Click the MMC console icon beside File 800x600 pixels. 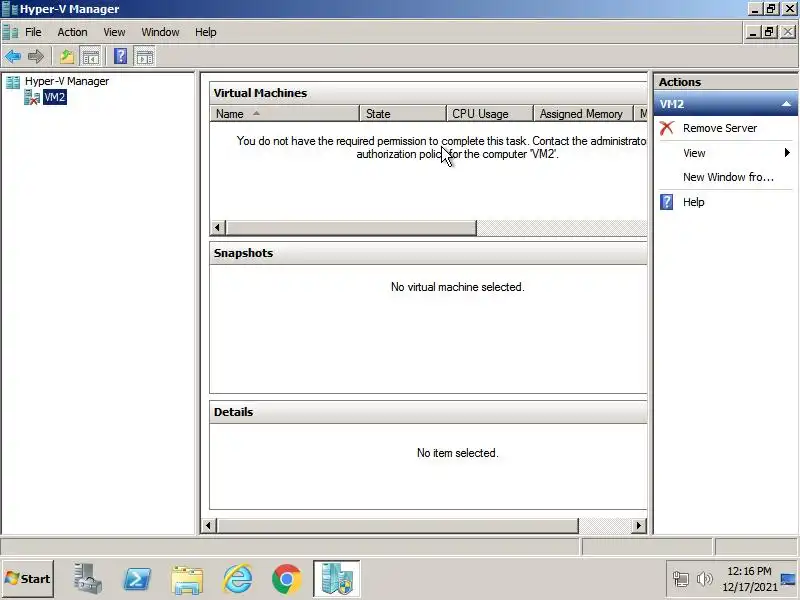(10, 32)
